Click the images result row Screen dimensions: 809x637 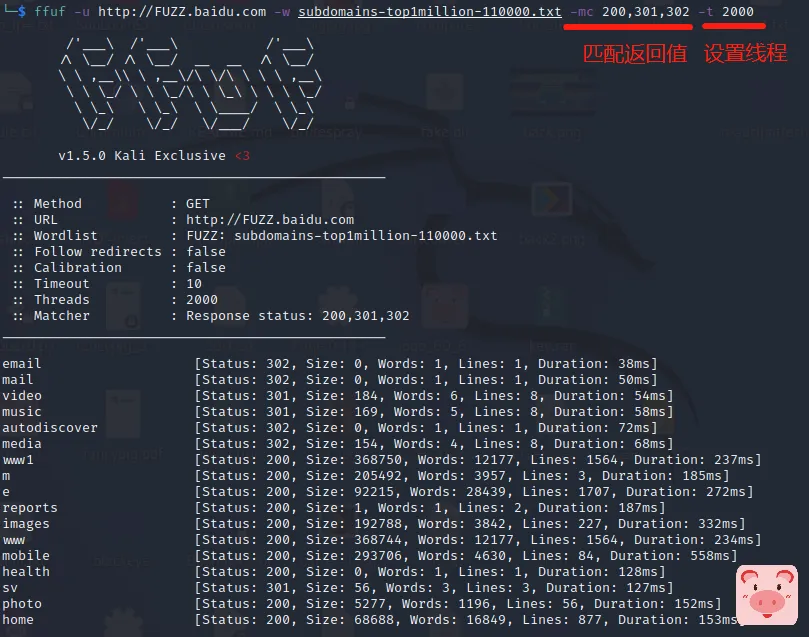coord(374,524)
